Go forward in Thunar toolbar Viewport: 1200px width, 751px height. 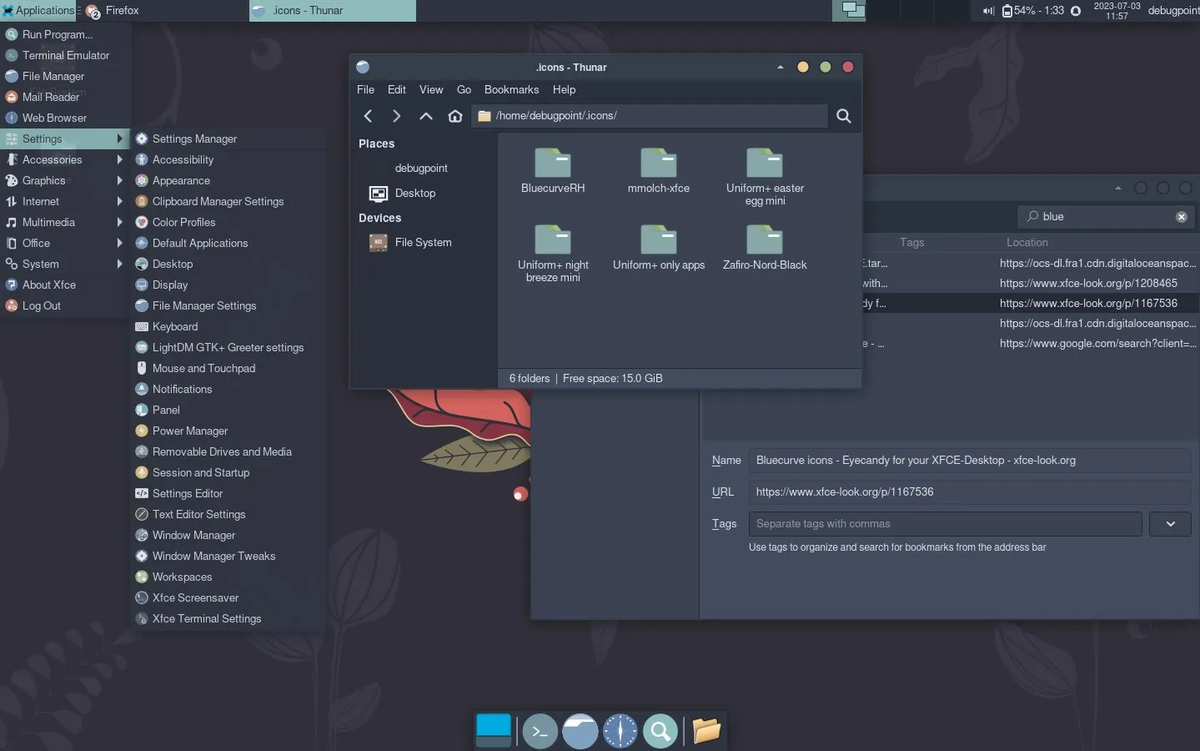tap(397, 116)
